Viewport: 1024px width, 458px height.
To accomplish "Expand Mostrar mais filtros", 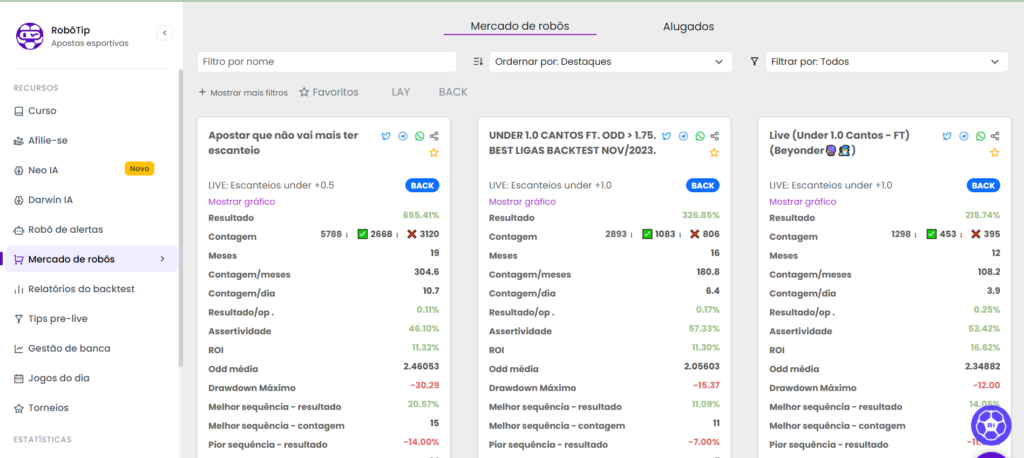I will point(243,92).
